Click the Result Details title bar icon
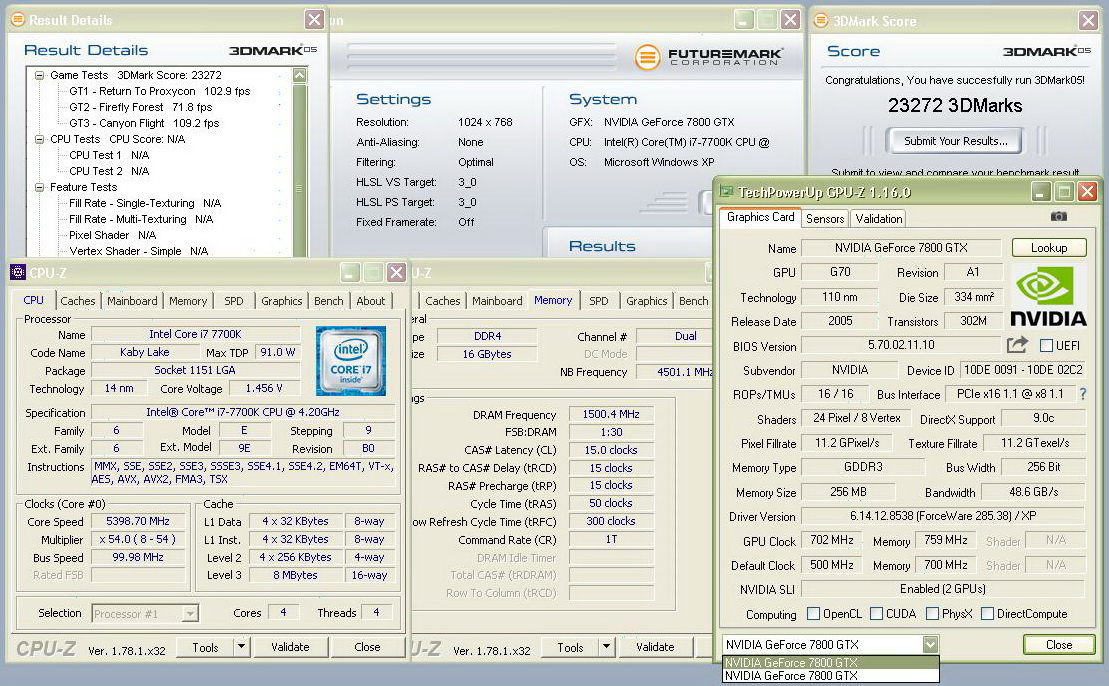The height and width of the screenshot is (686, 1109). [x=18, y=20]
